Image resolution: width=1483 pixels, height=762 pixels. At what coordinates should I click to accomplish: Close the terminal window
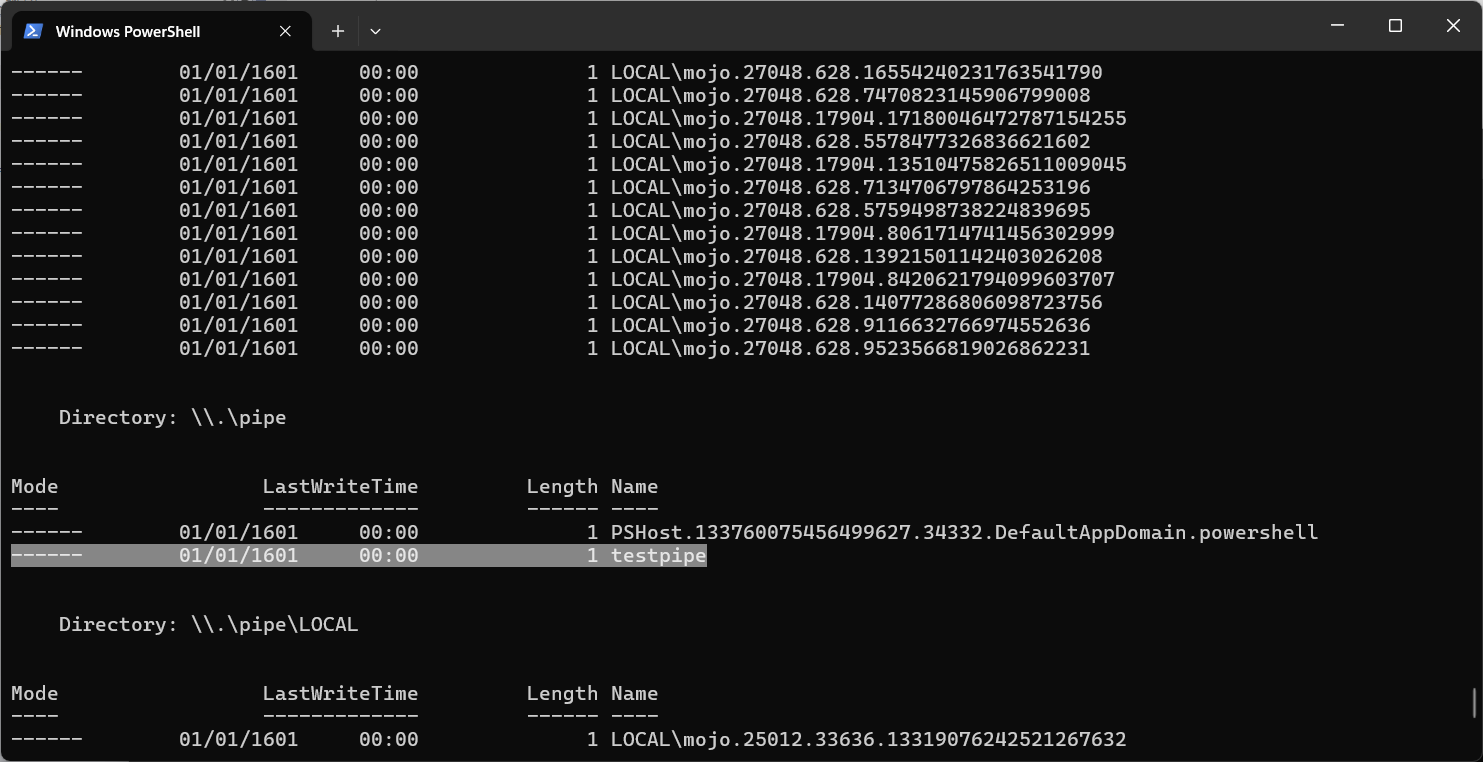point(1453,26)
